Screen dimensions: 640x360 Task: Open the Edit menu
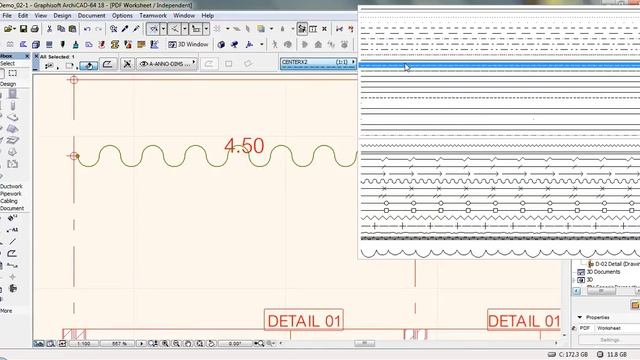pyautogui.click(x=23, y=16)
